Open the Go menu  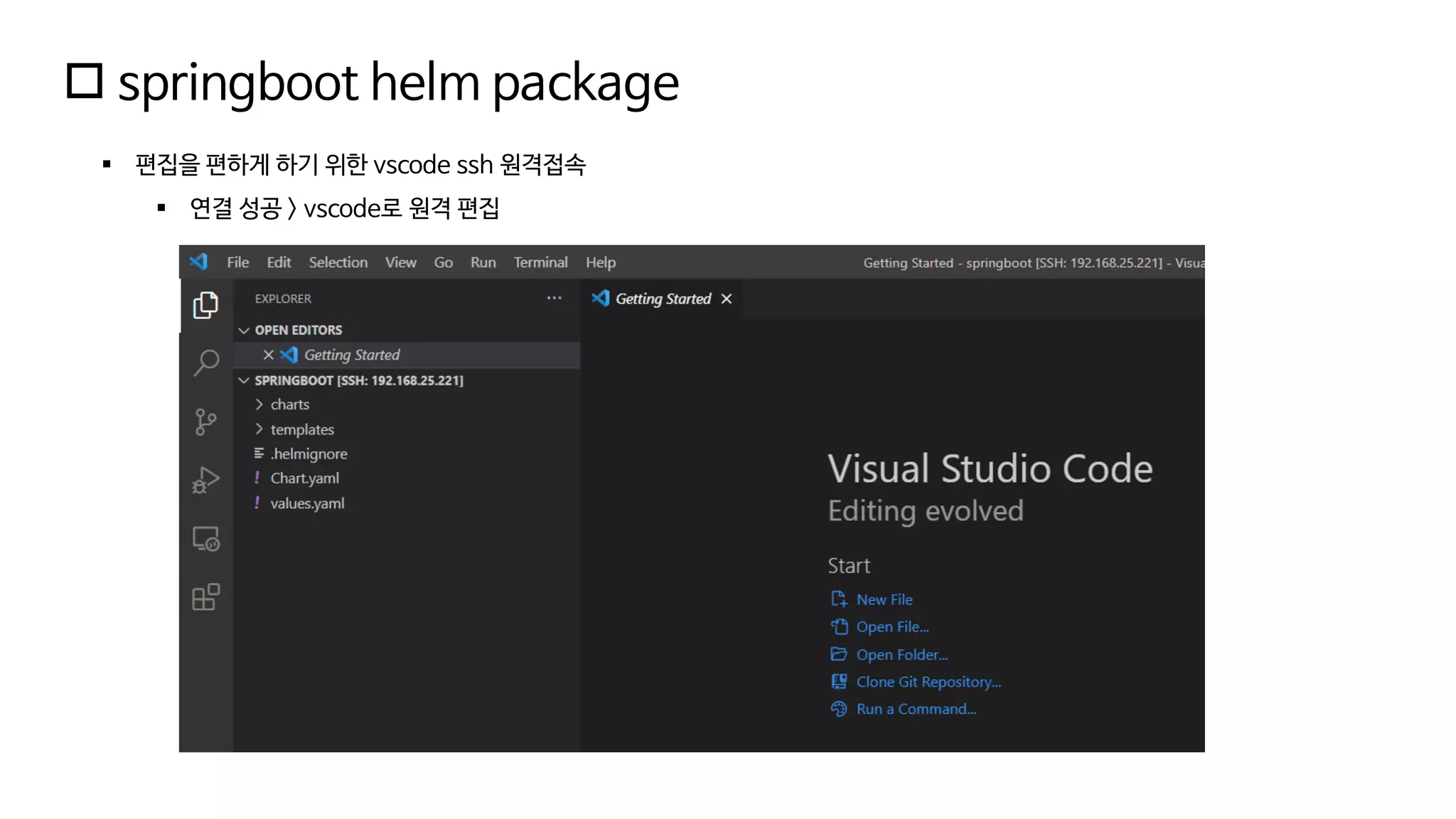444,262
